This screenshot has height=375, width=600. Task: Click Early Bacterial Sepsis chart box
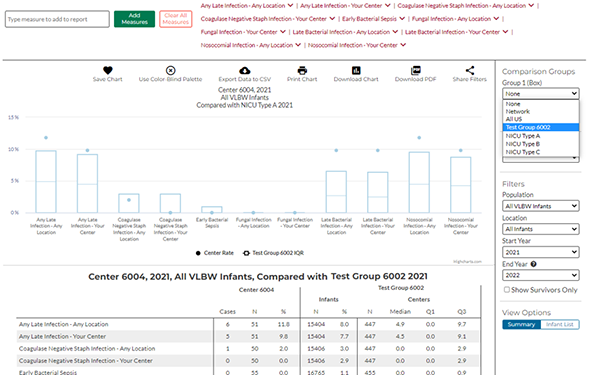click(212, 210)
